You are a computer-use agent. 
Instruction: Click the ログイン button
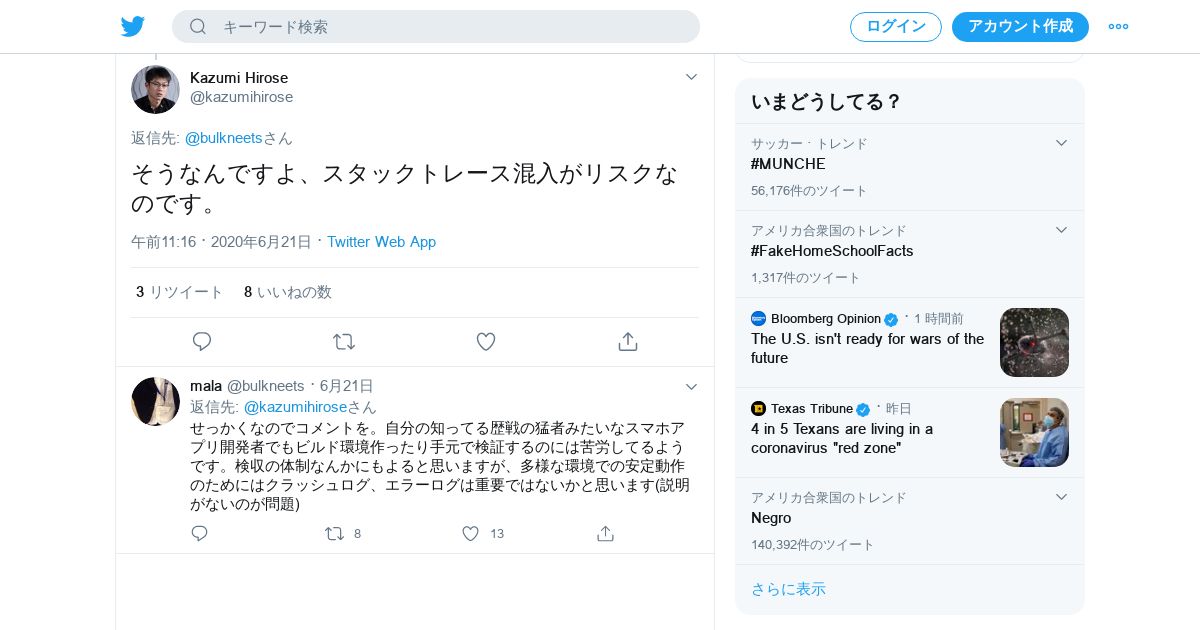[895, 26]
